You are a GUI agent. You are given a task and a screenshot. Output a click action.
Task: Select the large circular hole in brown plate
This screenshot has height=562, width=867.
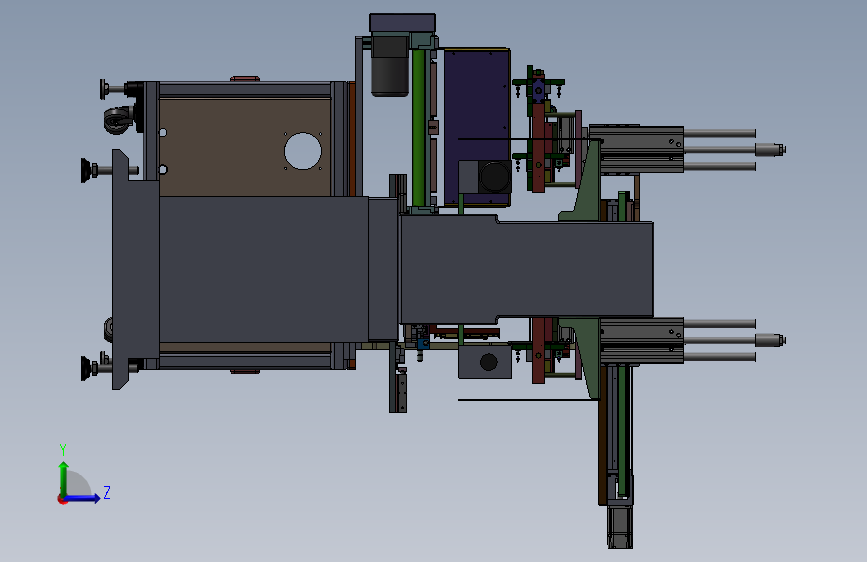pos(303,151)
